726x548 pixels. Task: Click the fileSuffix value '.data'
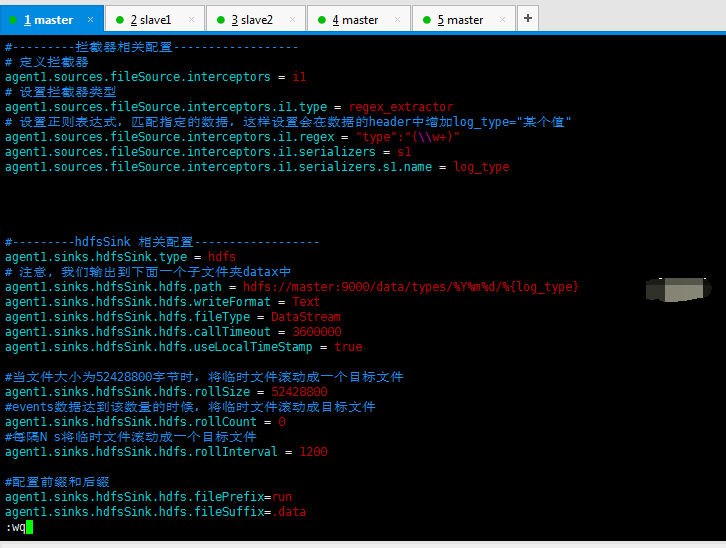click(288, 512)
